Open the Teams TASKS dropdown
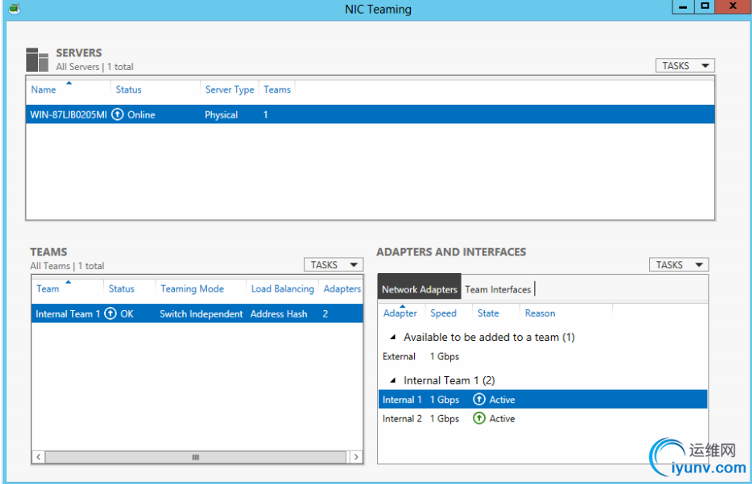Image resolution: width=752 pixels, height=484 pixels. pyautogui.click(x=333, y=265)
